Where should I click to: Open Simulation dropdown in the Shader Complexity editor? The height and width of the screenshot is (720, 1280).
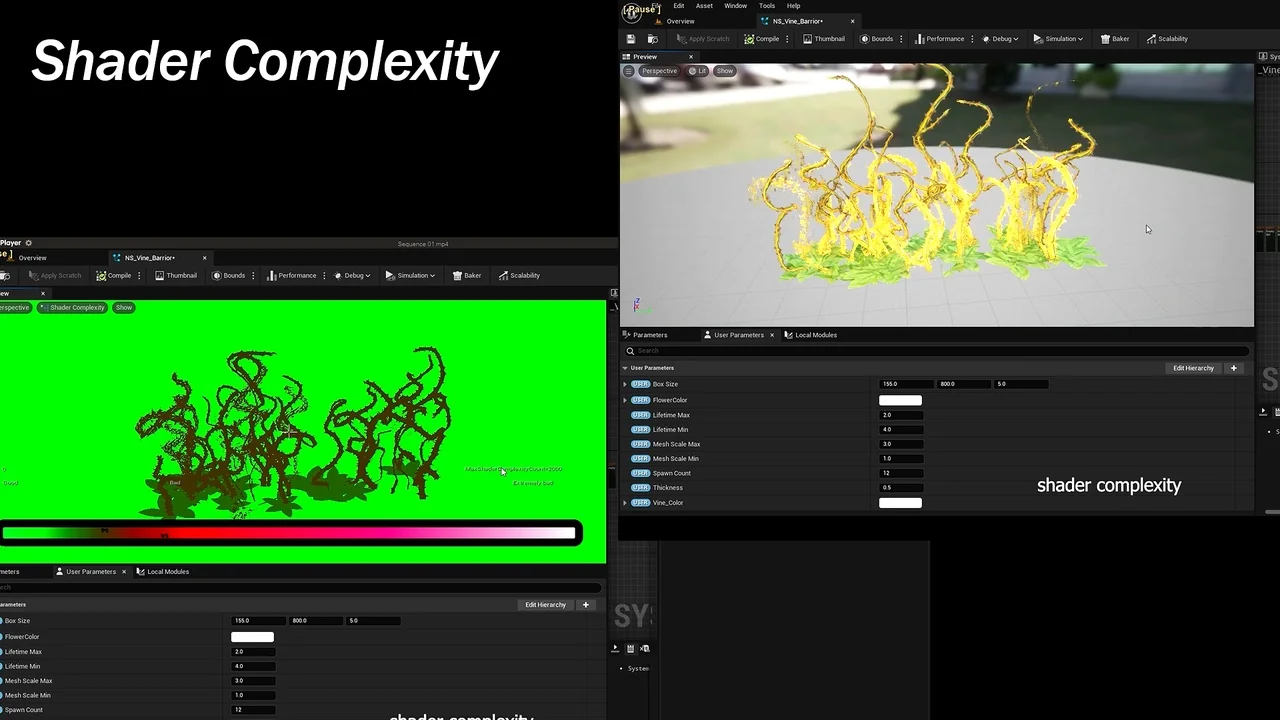click(411, 276)
